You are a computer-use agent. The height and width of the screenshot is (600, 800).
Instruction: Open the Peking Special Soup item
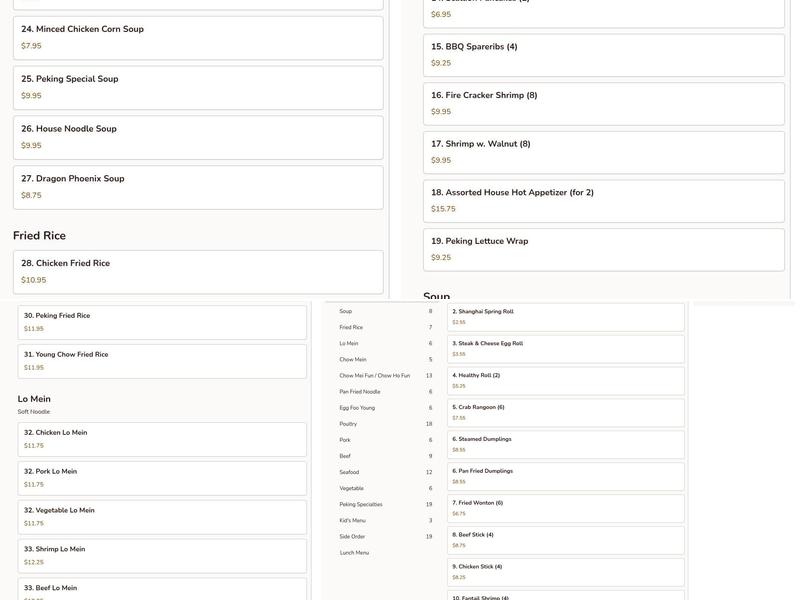(197, 88)
